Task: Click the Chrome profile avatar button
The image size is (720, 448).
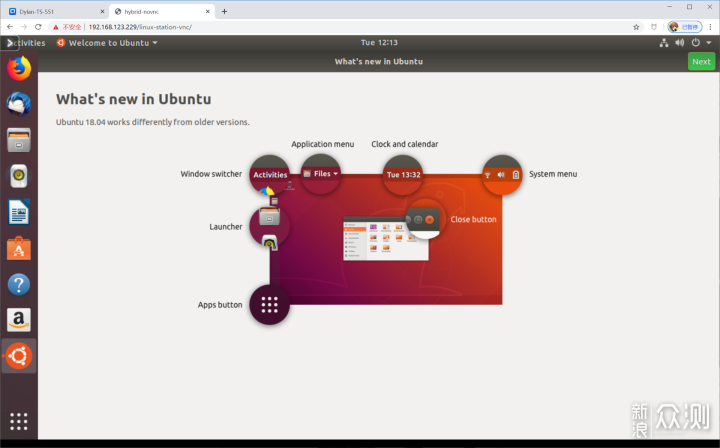Action: 684,27
